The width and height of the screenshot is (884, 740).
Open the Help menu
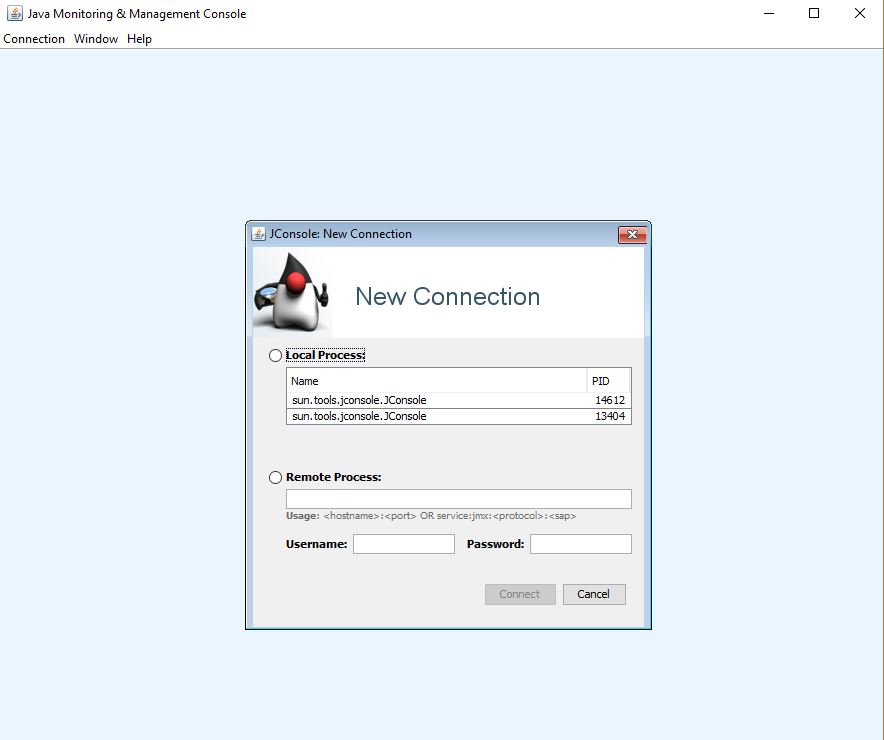[139, 39]
